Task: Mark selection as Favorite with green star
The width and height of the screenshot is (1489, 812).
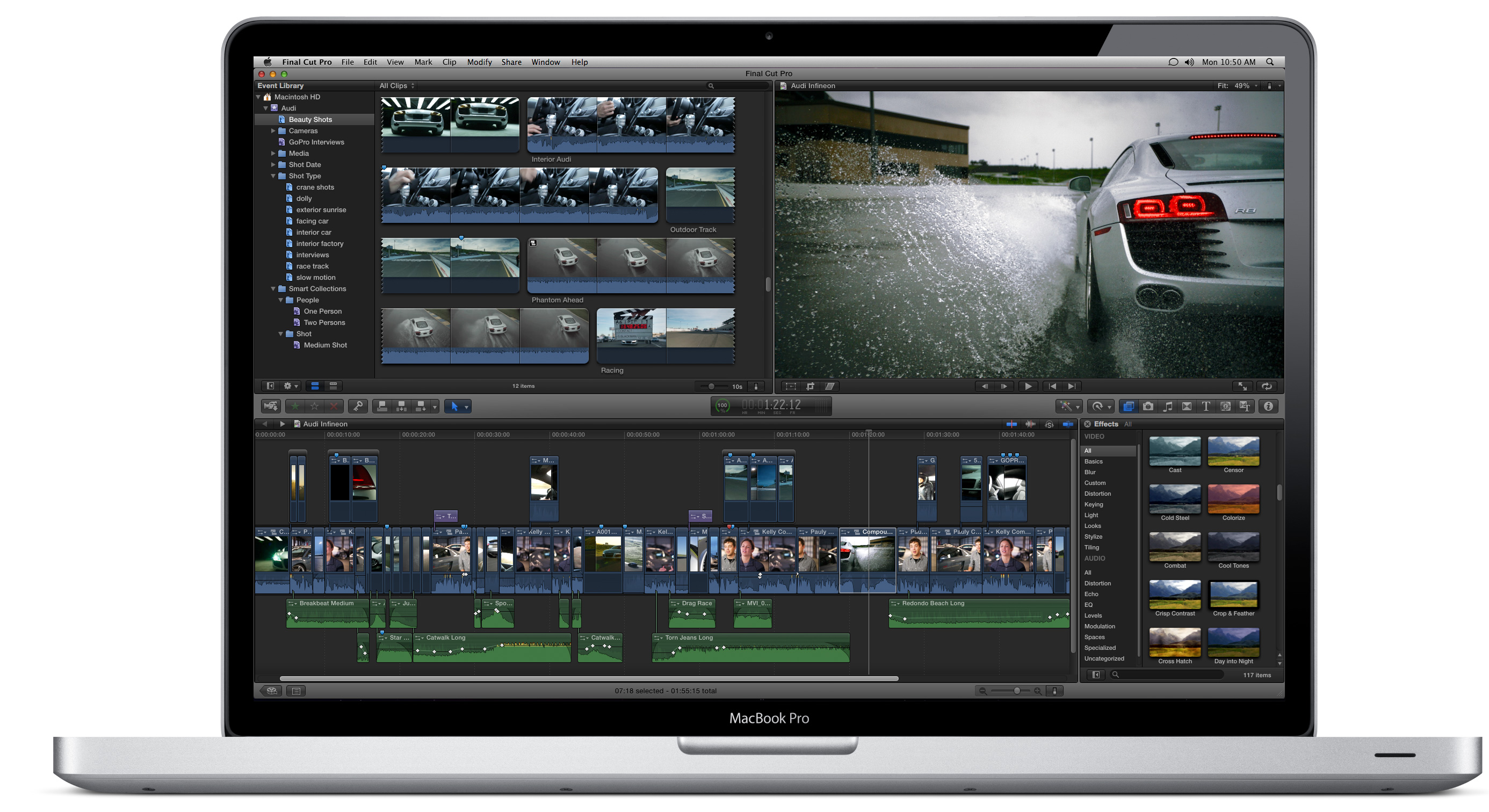Action: (x=295, y=407)
